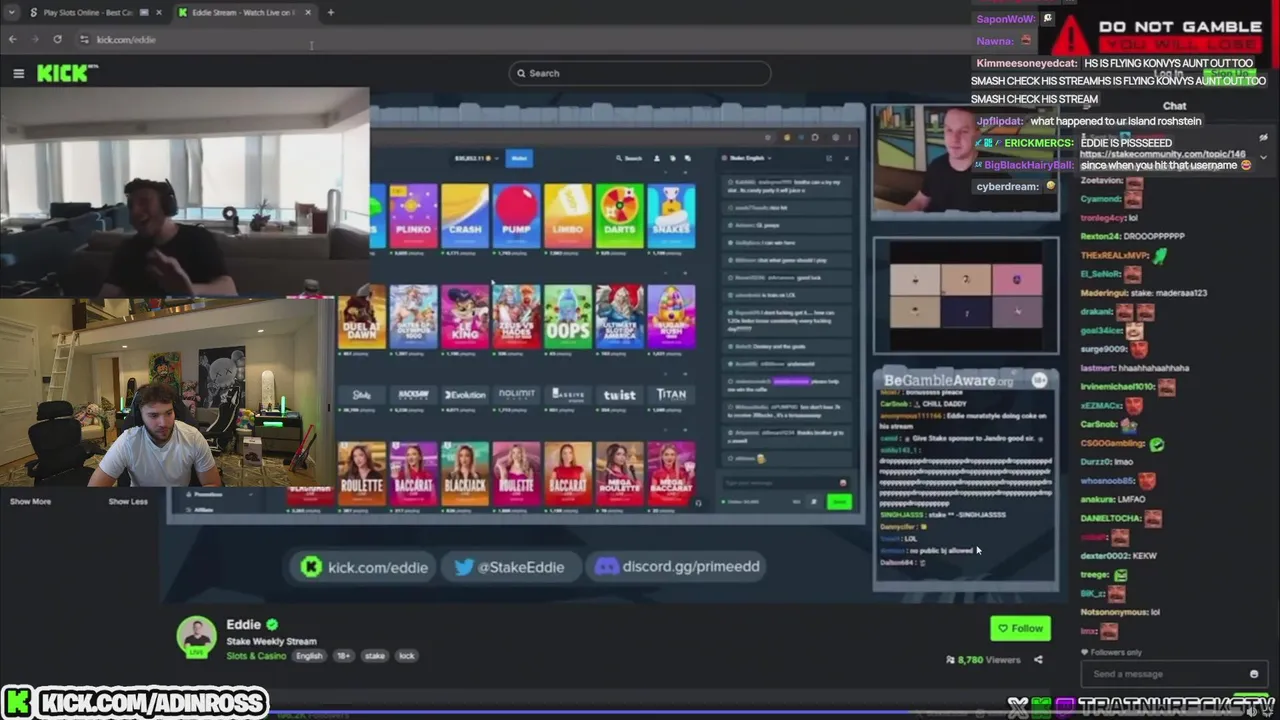Click Show Less in the sidebar
Viewport: 1280px width, 720px height.
127,501
